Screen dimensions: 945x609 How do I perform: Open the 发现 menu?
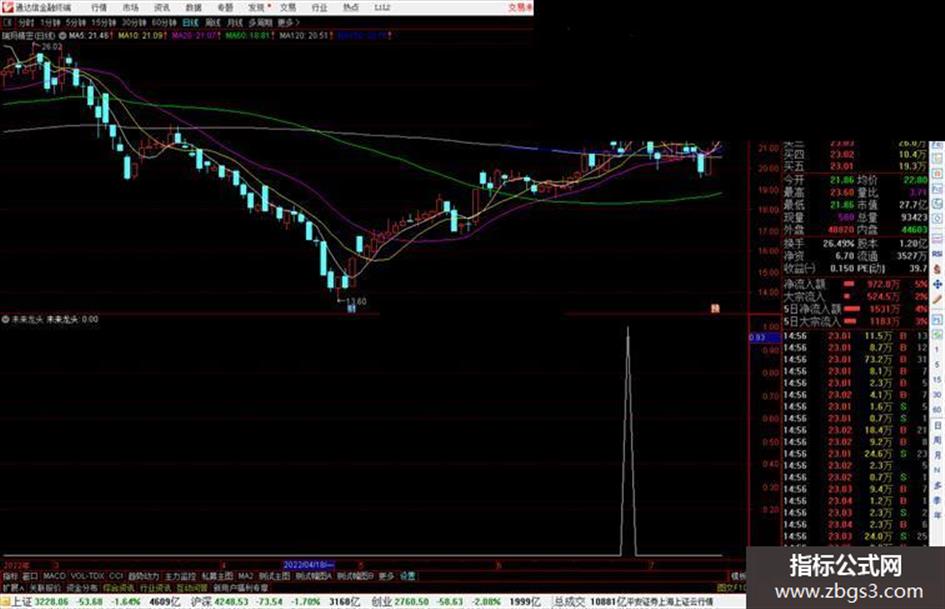click(257, 8)
